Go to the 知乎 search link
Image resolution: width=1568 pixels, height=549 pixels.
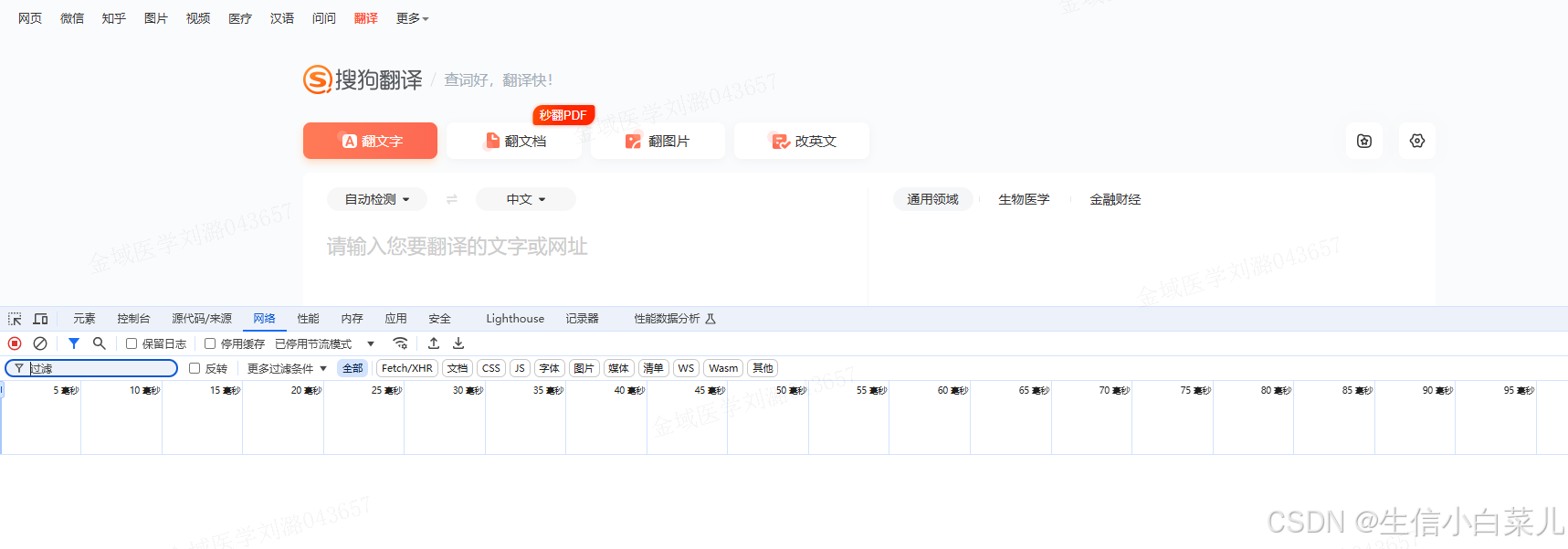pos(114,18)
